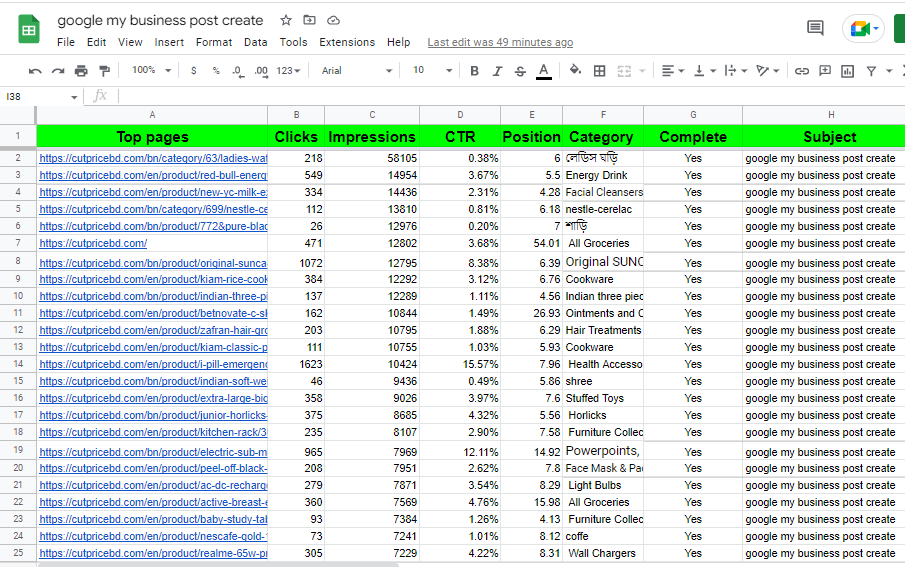Image resolution: width=905 pixels, height=567 pixels.
Task: Expand the font size 10 dropdown
Action: pyautogui.click(x=431, y=71)
